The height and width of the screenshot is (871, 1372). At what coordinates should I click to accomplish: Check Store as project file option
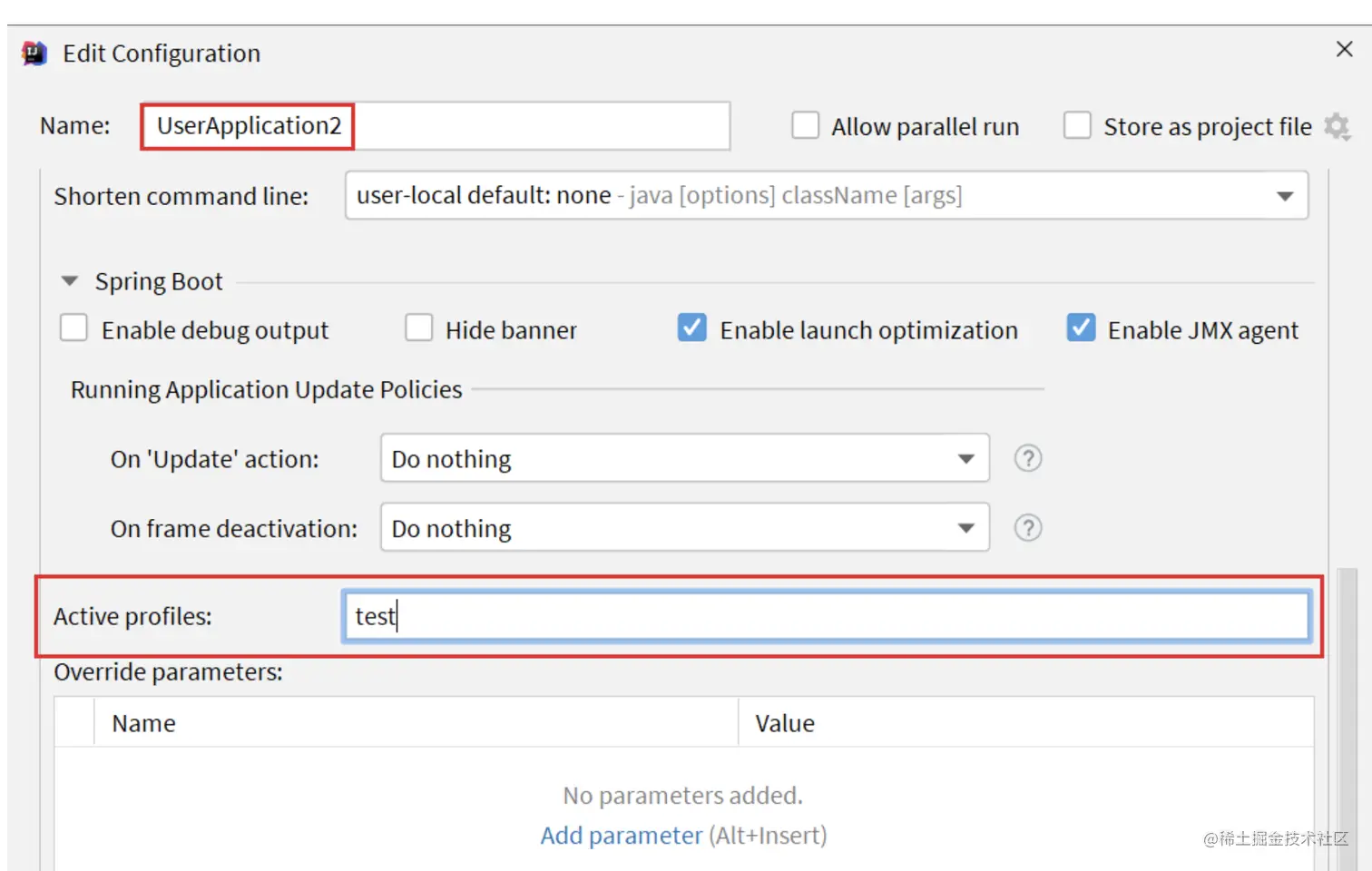click(x=1077, y=126)
